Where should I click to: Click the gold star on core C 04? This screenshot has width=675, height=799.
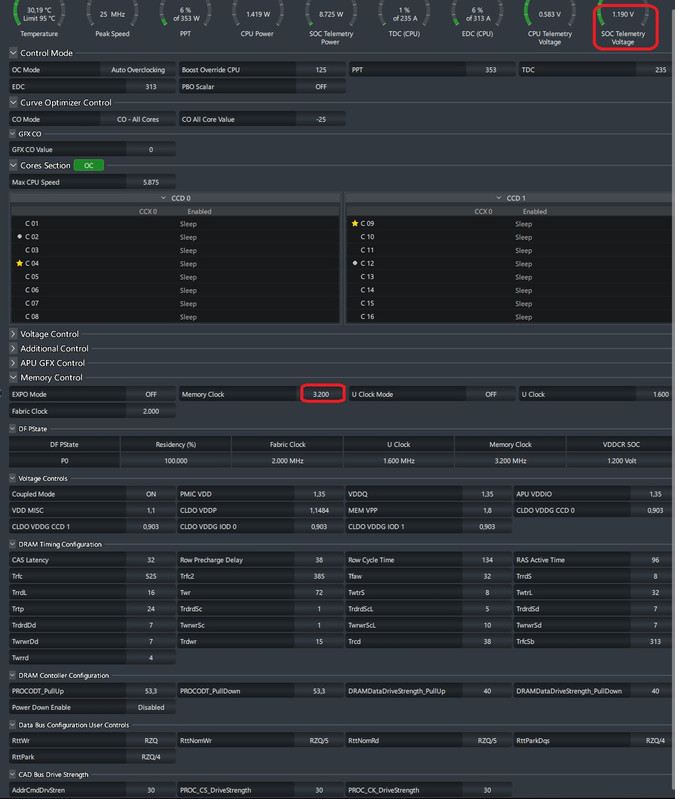(19, 263)
